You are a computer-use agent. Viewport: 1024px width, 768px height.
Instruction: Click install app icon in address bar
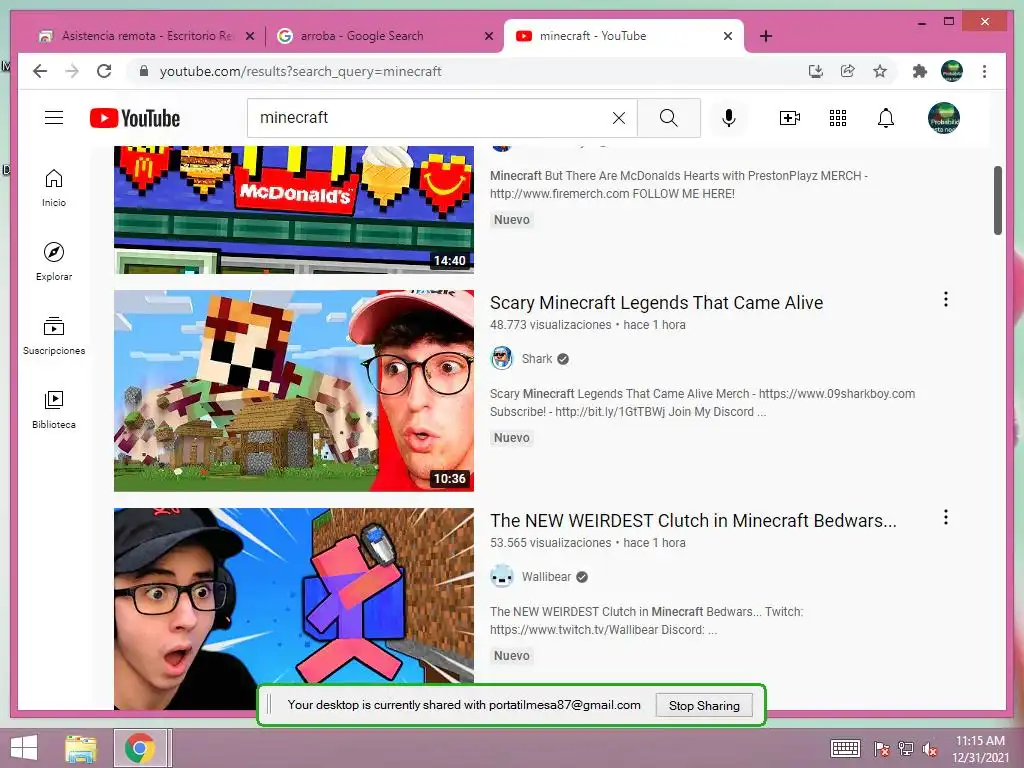tap(815, 71)
